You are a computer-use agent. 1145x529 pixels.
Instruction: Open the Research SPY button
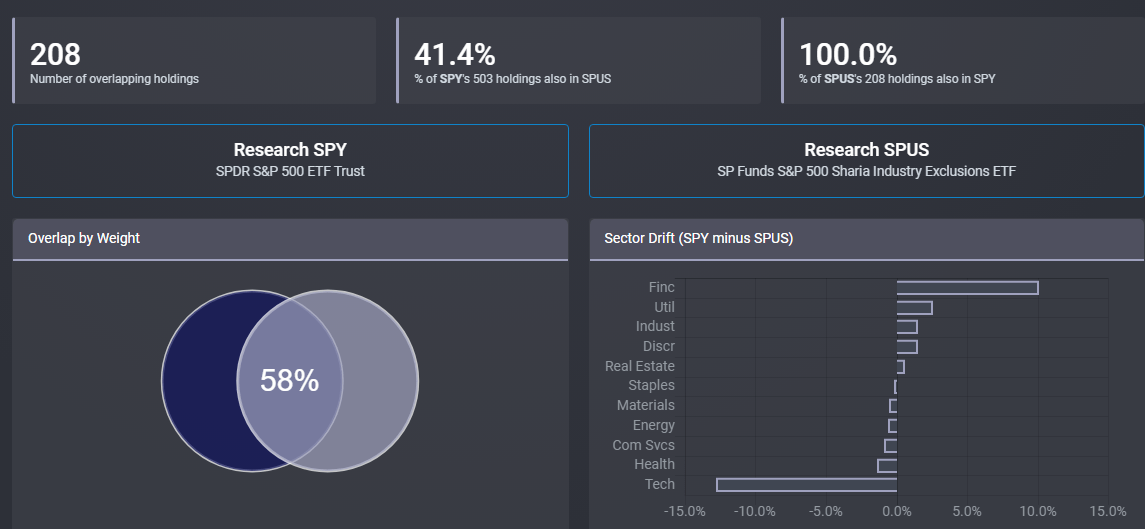[x=290, y=161]
